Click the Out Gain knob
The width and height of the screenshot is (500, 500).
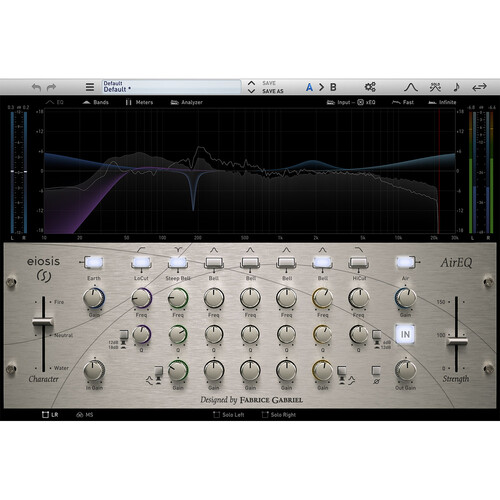pos(405,370)
